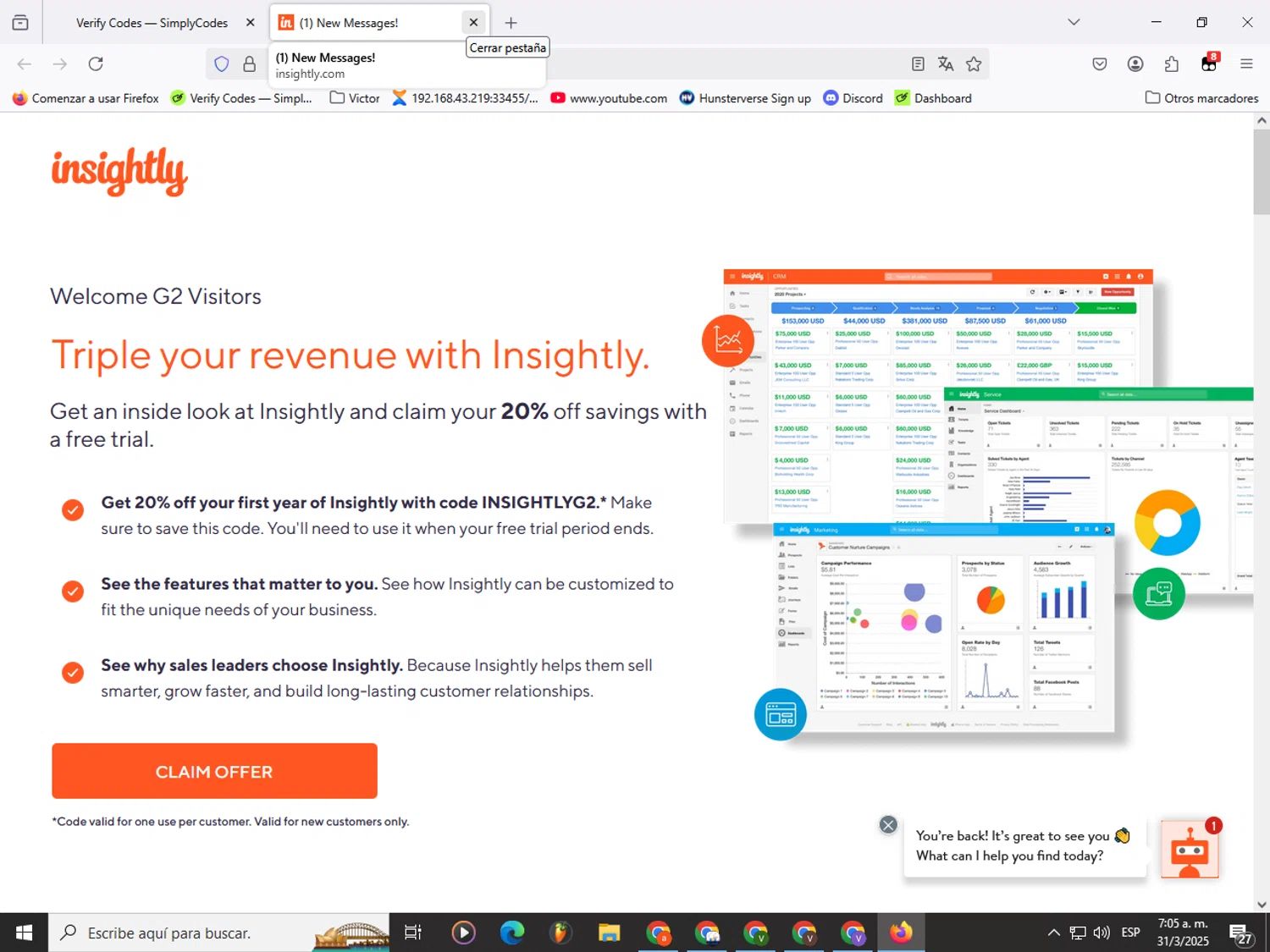Switch to the Verify Codes — SimplyCodes tab
Image resolution: width=1270 pixels, height=952 pixels.
tap(151, 23)
